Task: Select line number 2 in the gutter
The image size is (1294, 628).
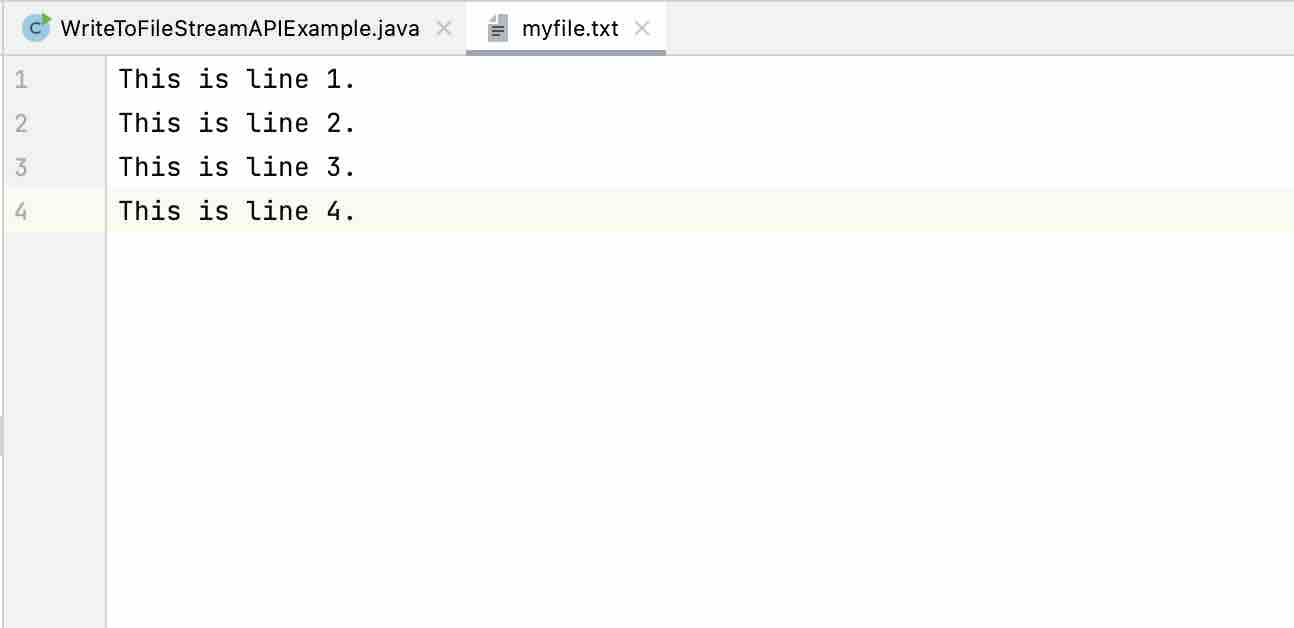Action: (20, 123)
